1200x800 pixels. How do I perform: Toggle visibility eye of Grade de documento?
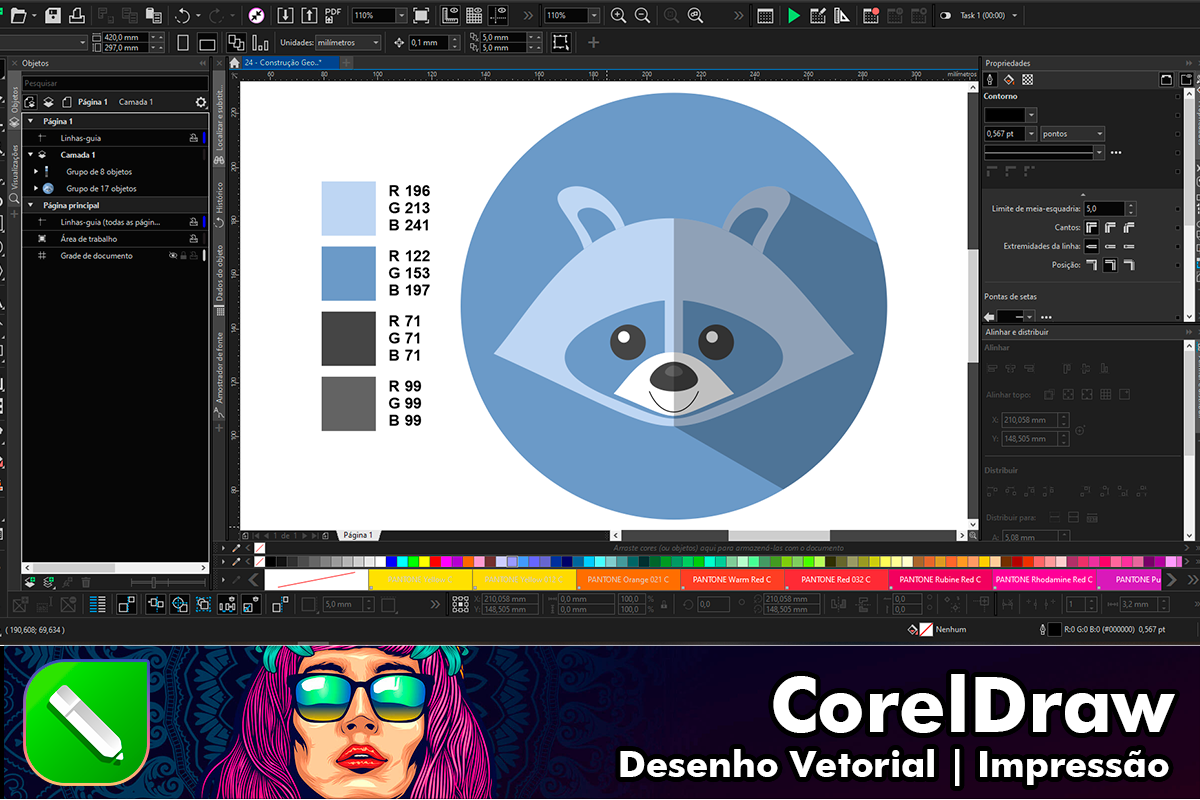point(172,256)
